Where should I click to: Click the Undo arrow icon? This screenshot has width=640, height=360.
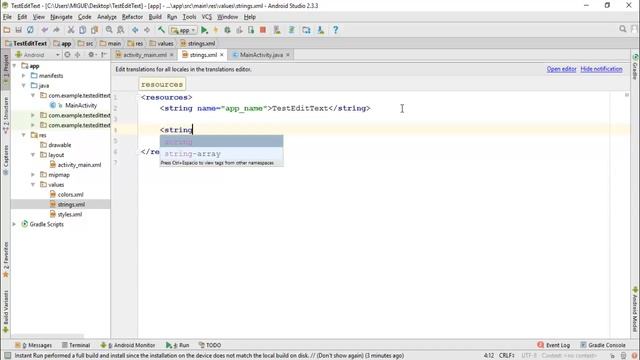(x=44, y=30)
